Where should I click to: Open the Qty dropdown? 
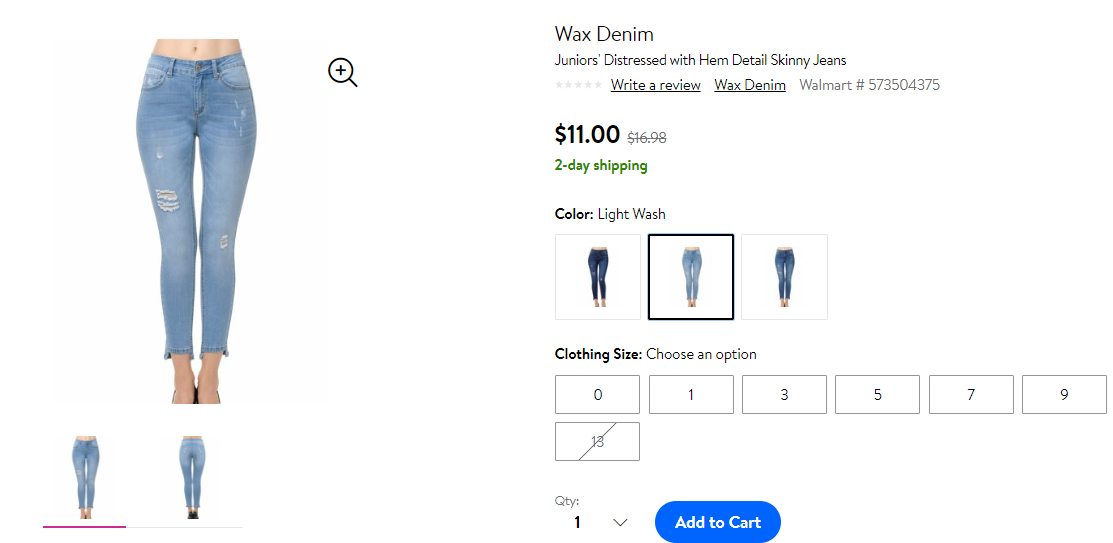[x=597, y=522]
